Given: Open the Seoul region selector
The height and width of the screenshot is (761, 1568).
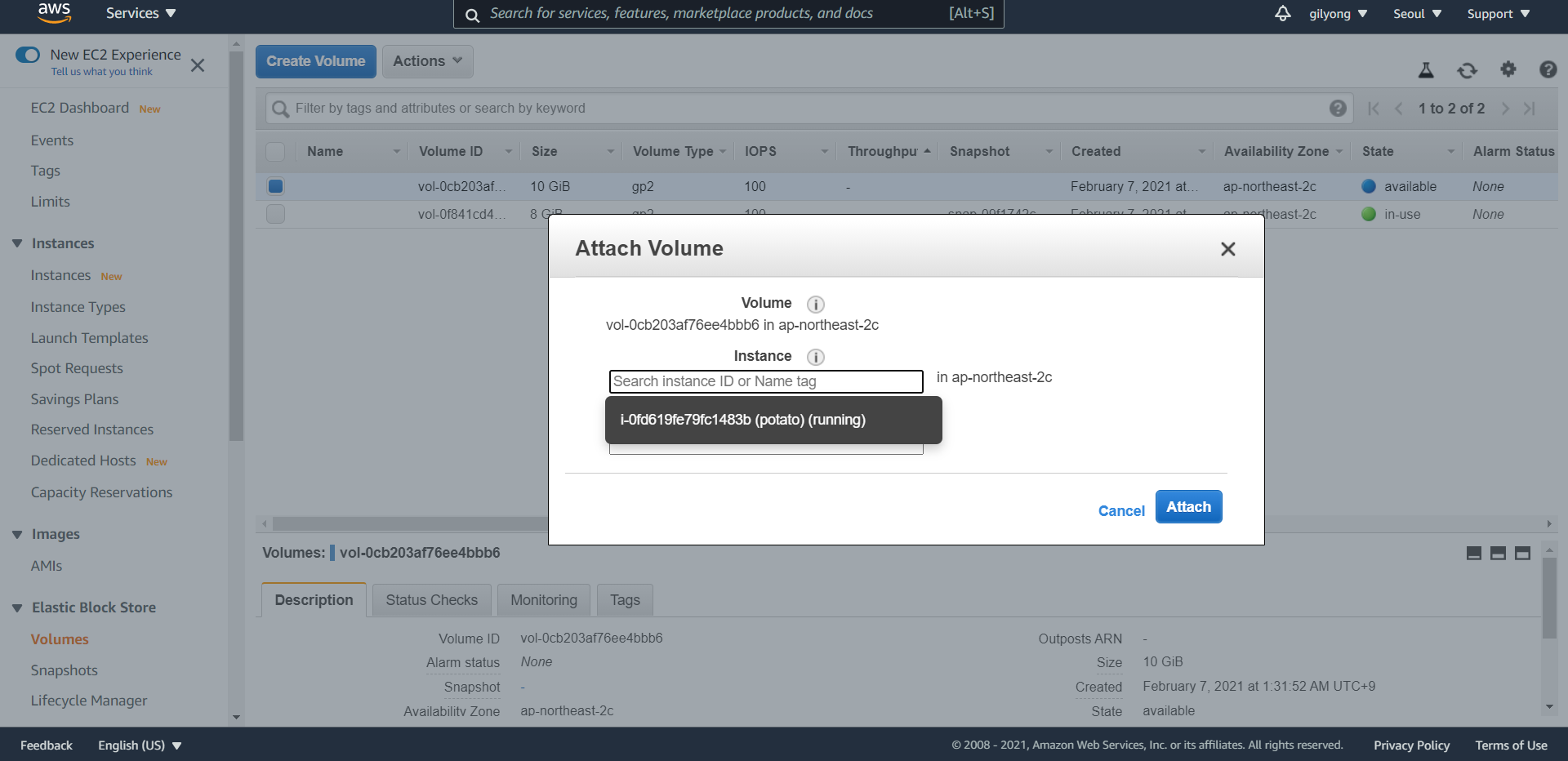Looking at the screenshot, I should (x=1417, y=14).
